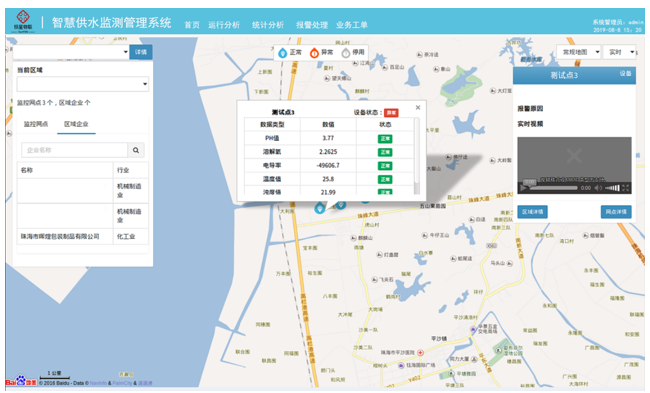This screenshot has width=650, height=393.
Task: Switch to the 设备 tab in right panel
Action: point(625,73)
